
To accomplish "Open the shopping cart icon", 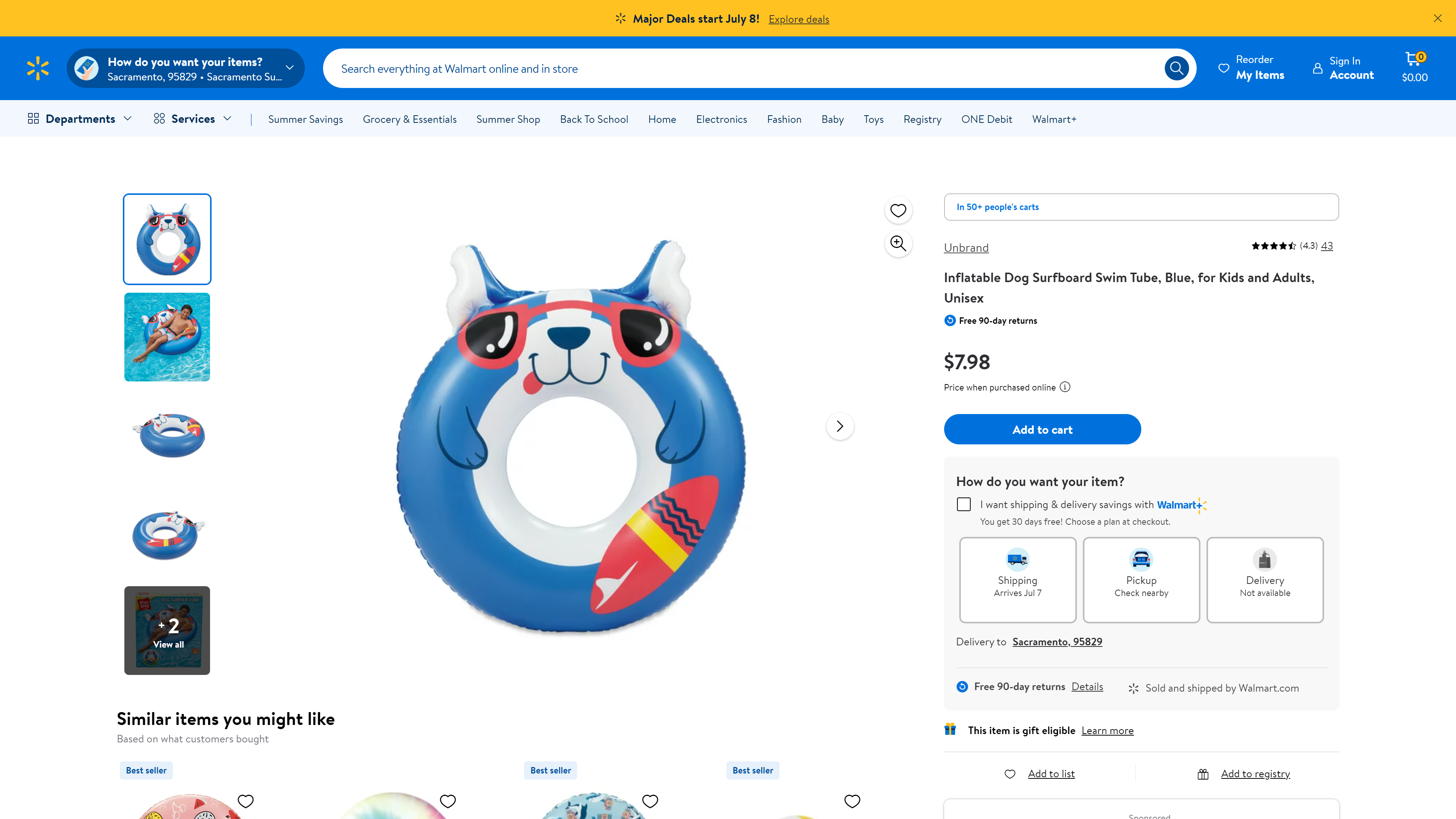I will [x=1414, y=67].
